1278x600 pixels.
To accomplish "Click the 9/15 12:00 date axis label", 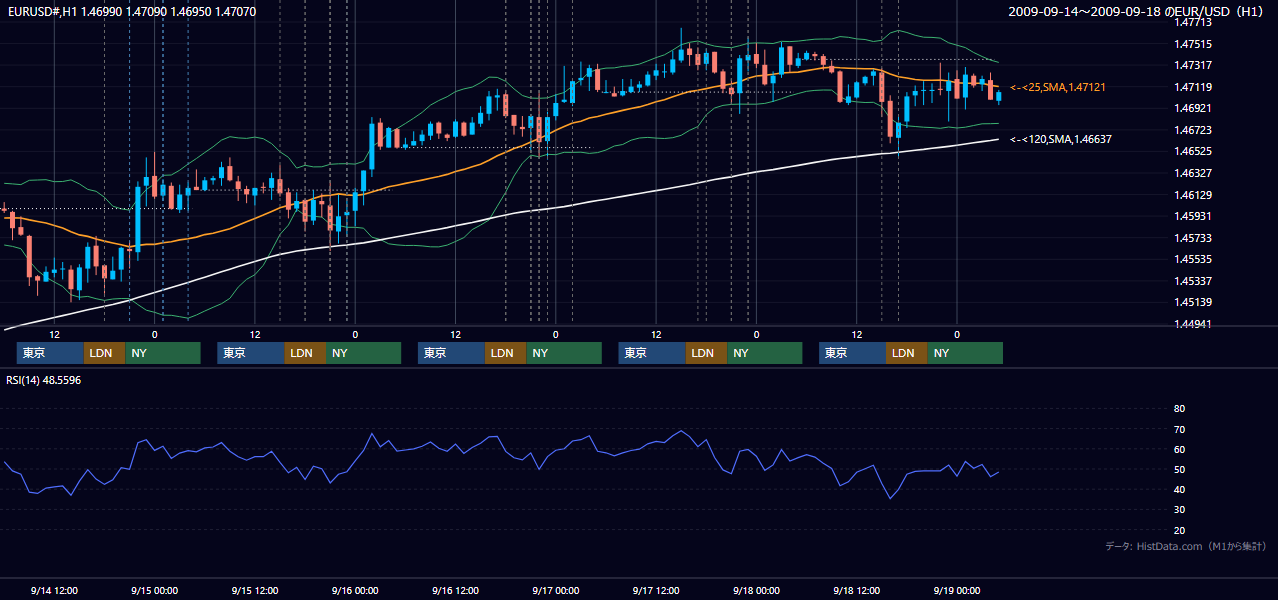I will pos(255,591).
